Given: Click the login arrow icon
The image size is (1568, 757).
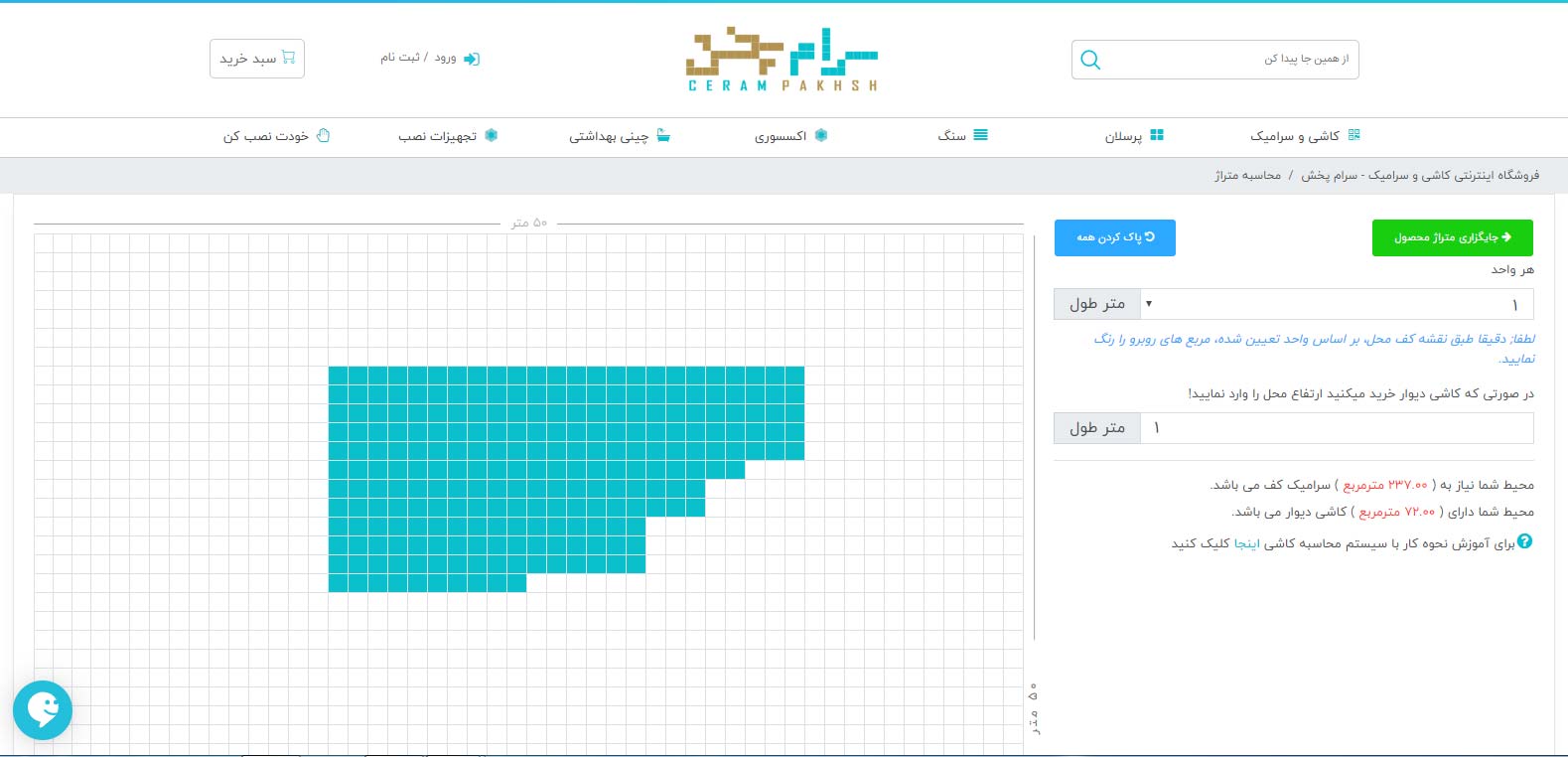Looking at the screenshot, I should (x=472, y=59).
